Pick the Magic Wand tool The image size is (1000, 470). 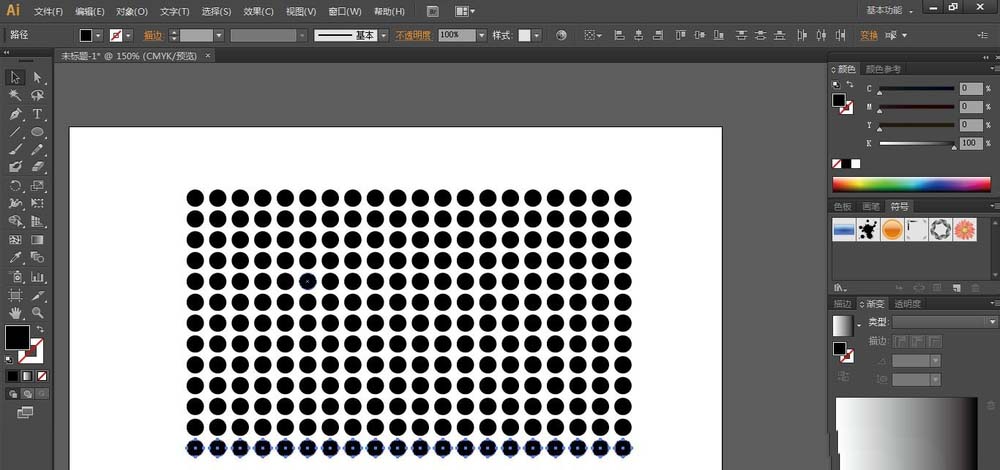[15, 96]
